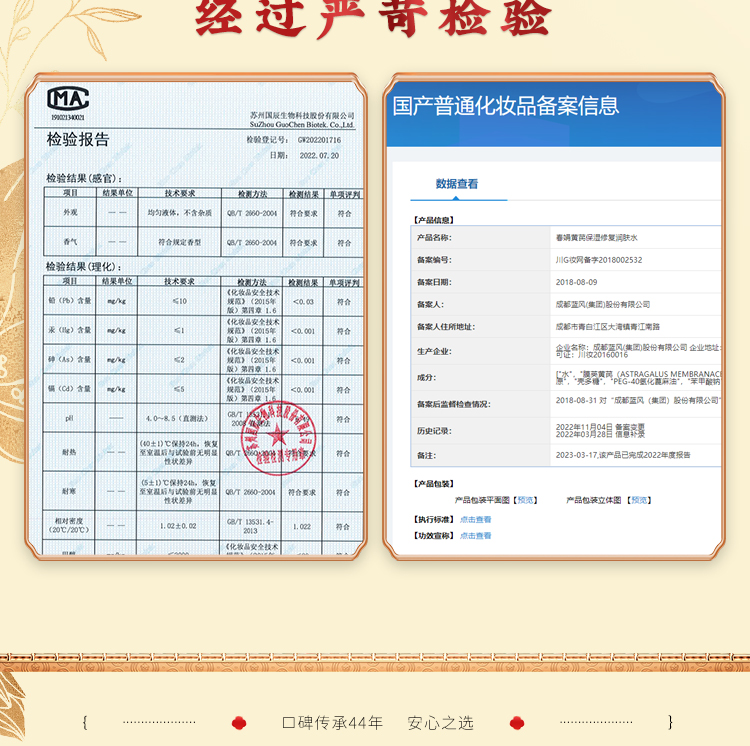Click 点击查看 next to 执行标准
This screenshot has width=750, height=746.
(x=475, y=519)
